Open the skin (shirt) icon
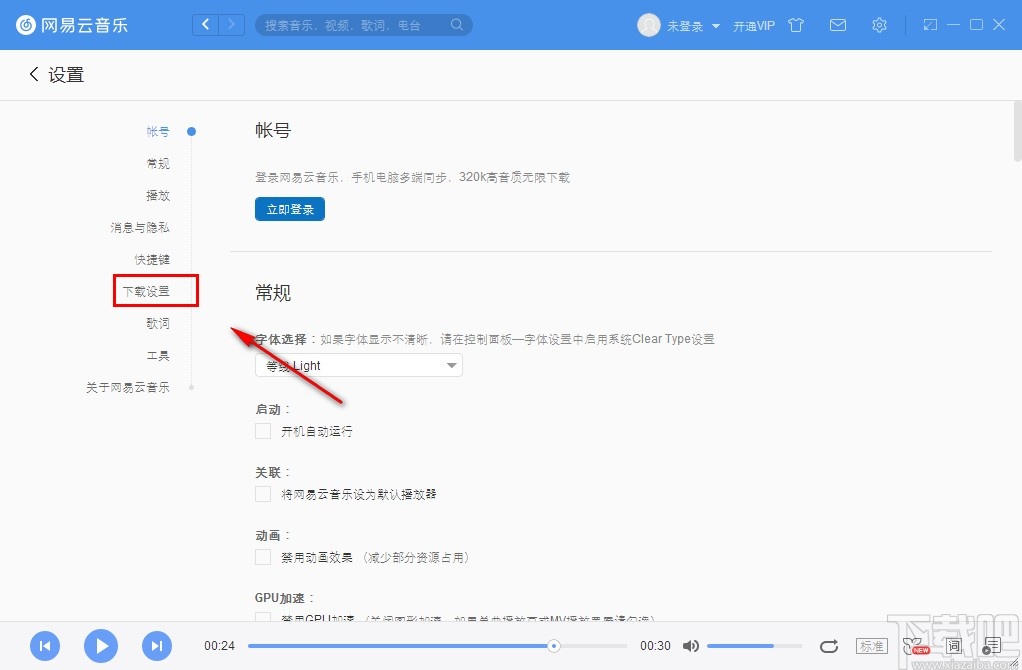This screenshot has height=670, width=1022. click(x=796, y=25)
